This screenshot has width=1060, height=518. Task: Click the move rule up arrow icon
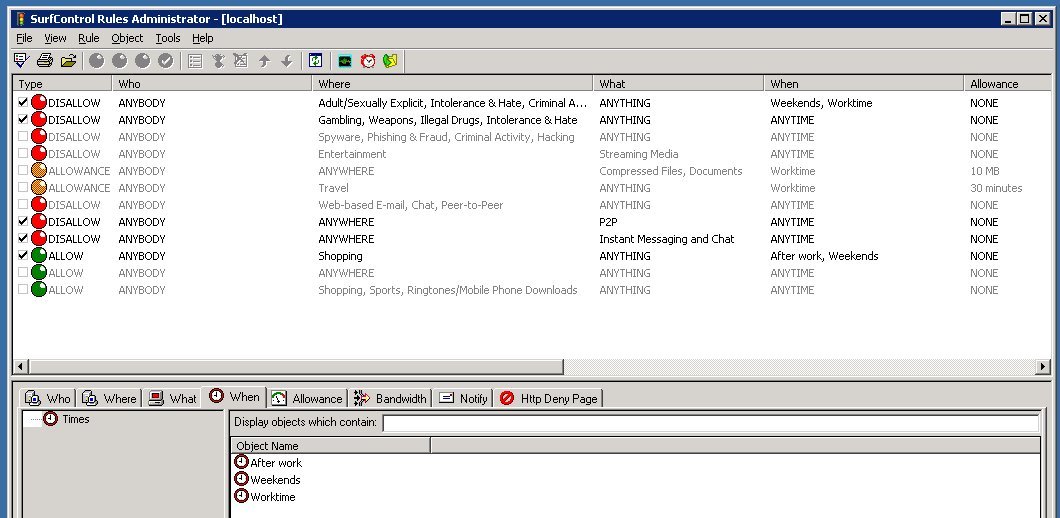point(264,61)
